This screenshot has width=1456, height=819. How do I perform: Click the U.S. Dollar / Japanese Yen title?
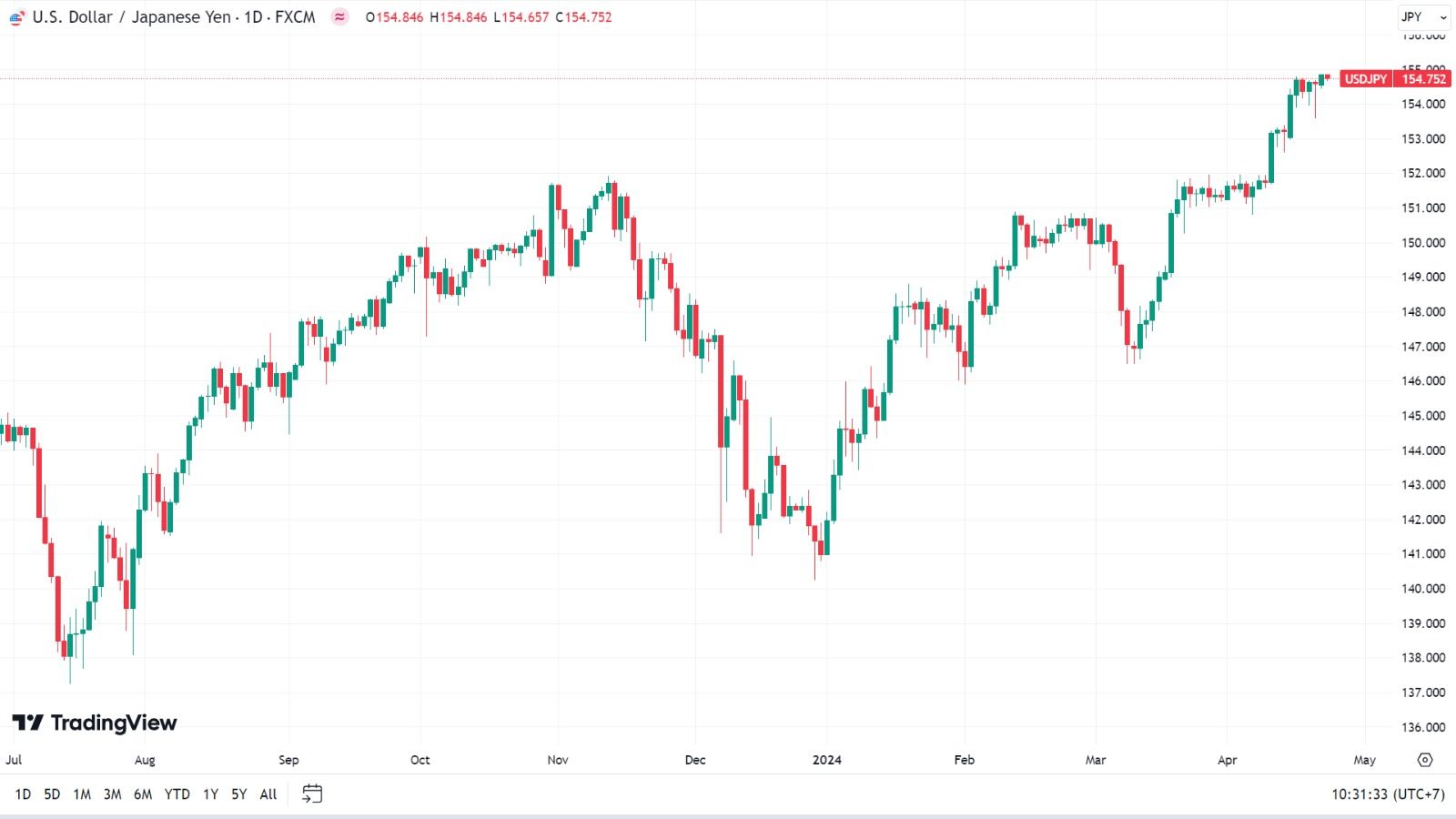[132, 17]
